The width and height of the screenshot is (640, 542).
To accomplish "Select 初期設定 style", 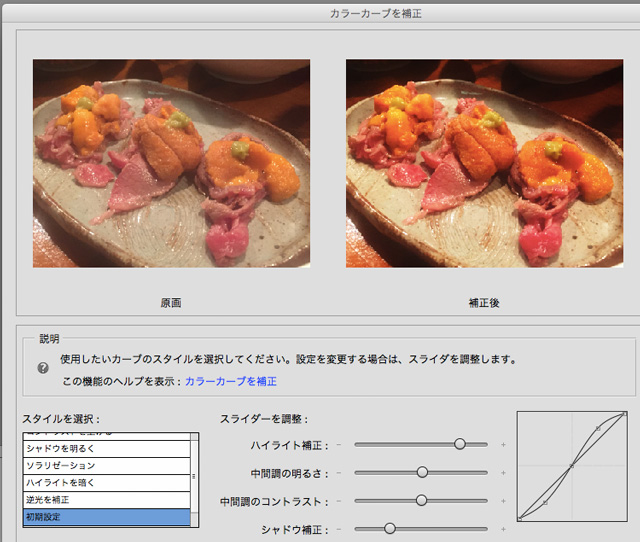I will click(x=106, y=517).
